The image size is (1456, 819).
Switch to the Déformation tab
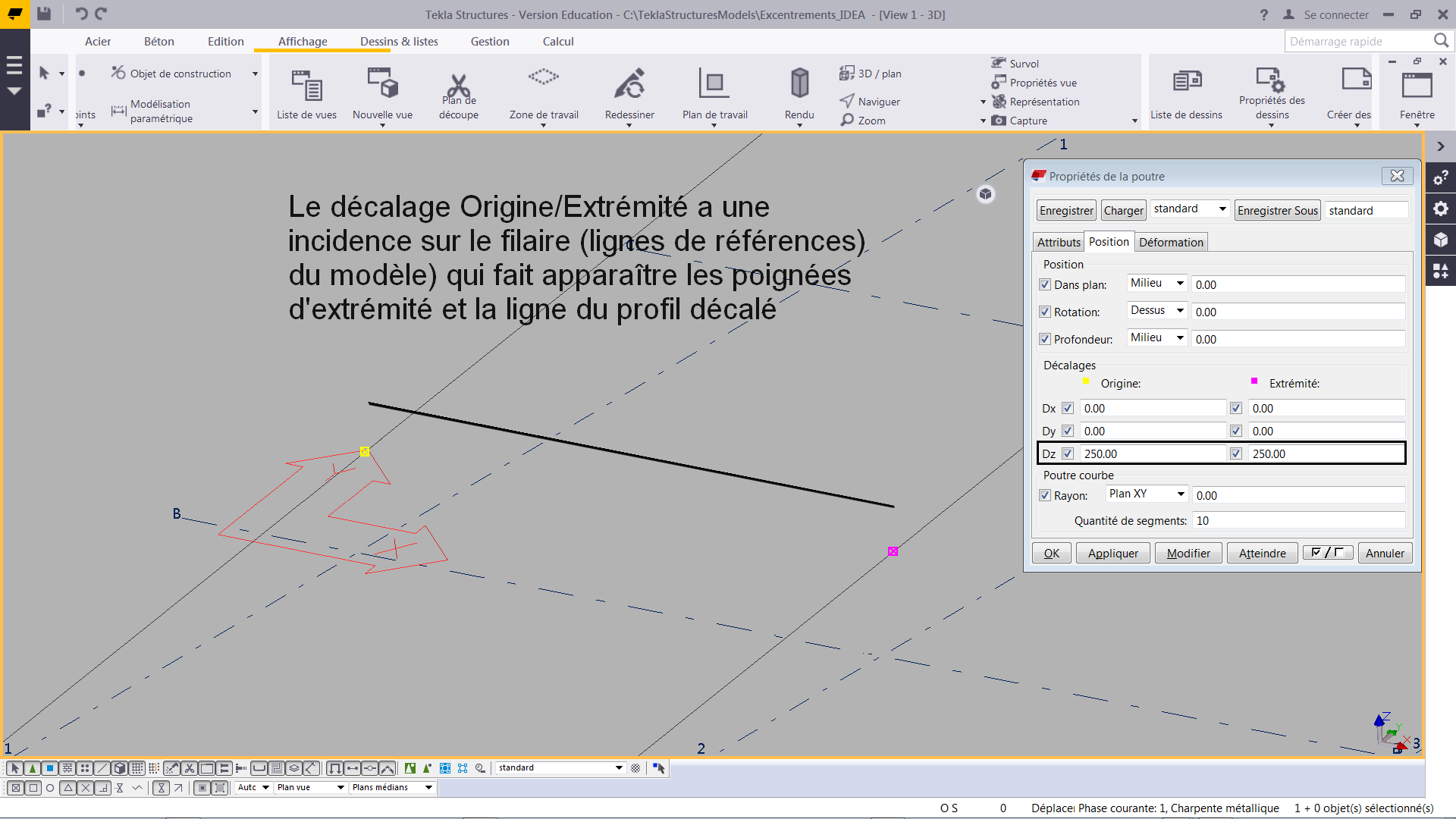(1171, 243)
